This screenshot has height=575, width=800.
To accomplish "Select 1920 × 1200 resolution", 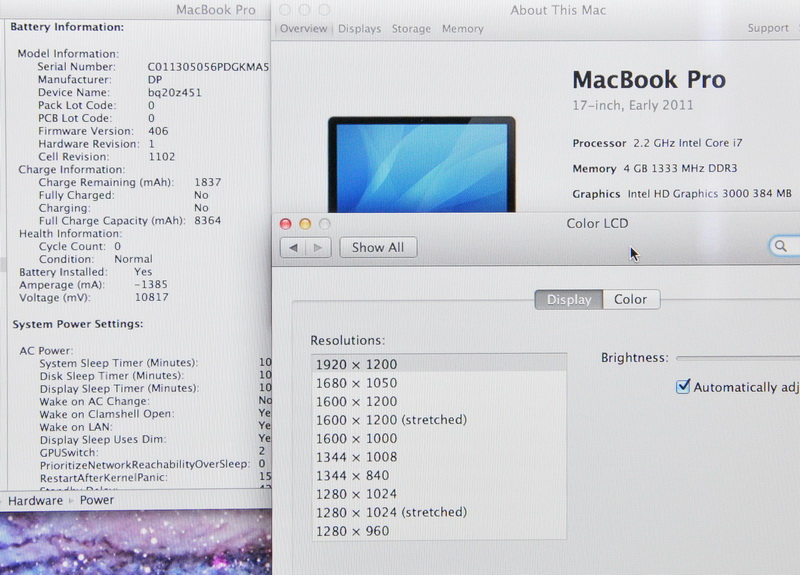I will pyautogui.click(x=439, y=364).
